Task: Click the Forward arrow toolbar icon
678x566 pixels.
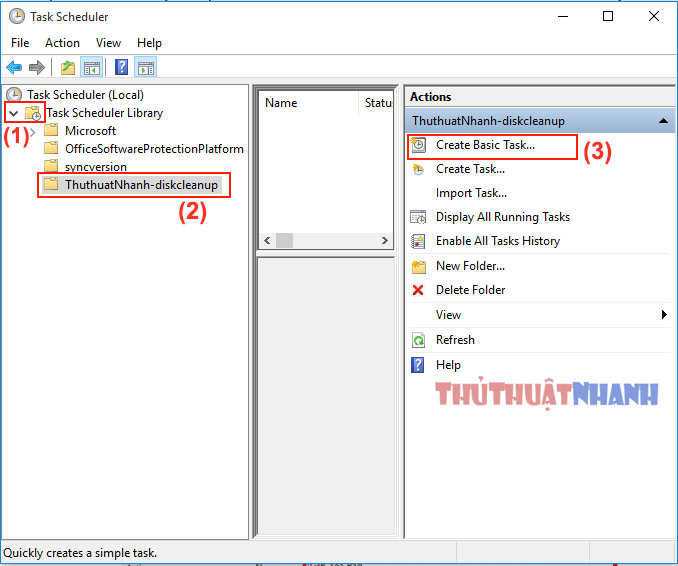Action: [37, 67]
